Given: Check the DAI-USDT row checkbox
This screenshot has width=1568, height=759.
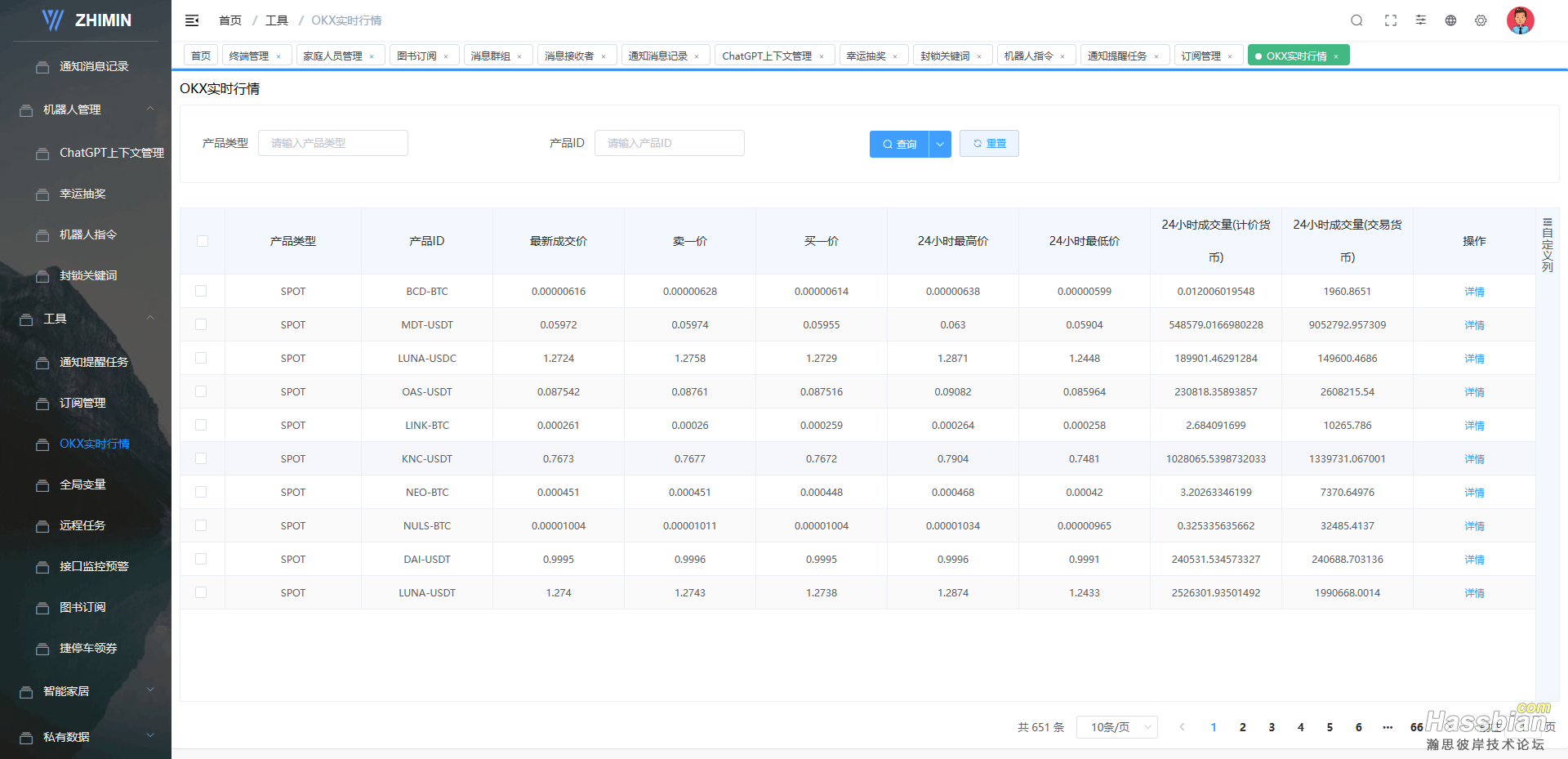Looking at the screenshot, I should (x=201, y=559).
